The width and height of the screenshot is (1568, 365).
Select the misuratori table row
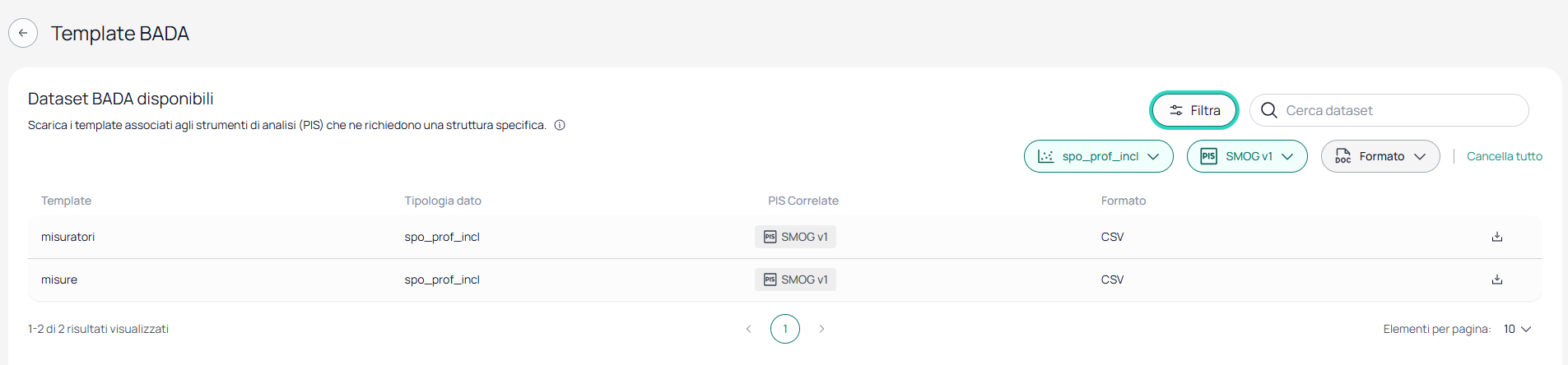tap(785, 237)
